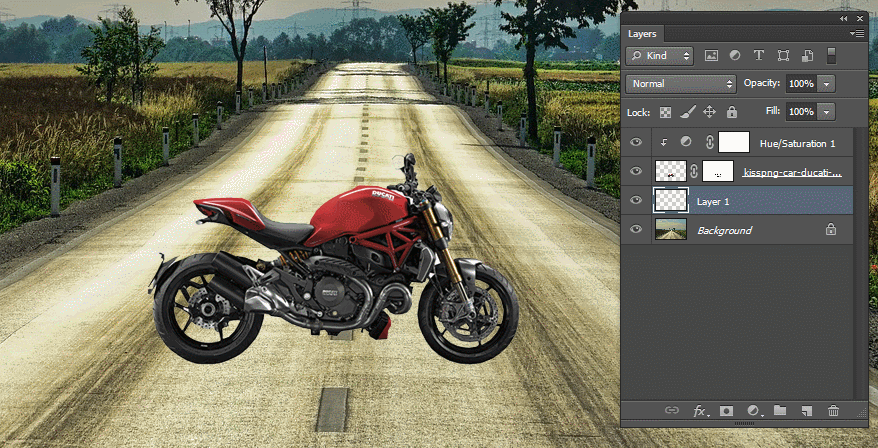Image resolution: width=878 pixels, height=448 pixels.
Task: Click the Fill 100% field
Action: (x=802, y=112)
